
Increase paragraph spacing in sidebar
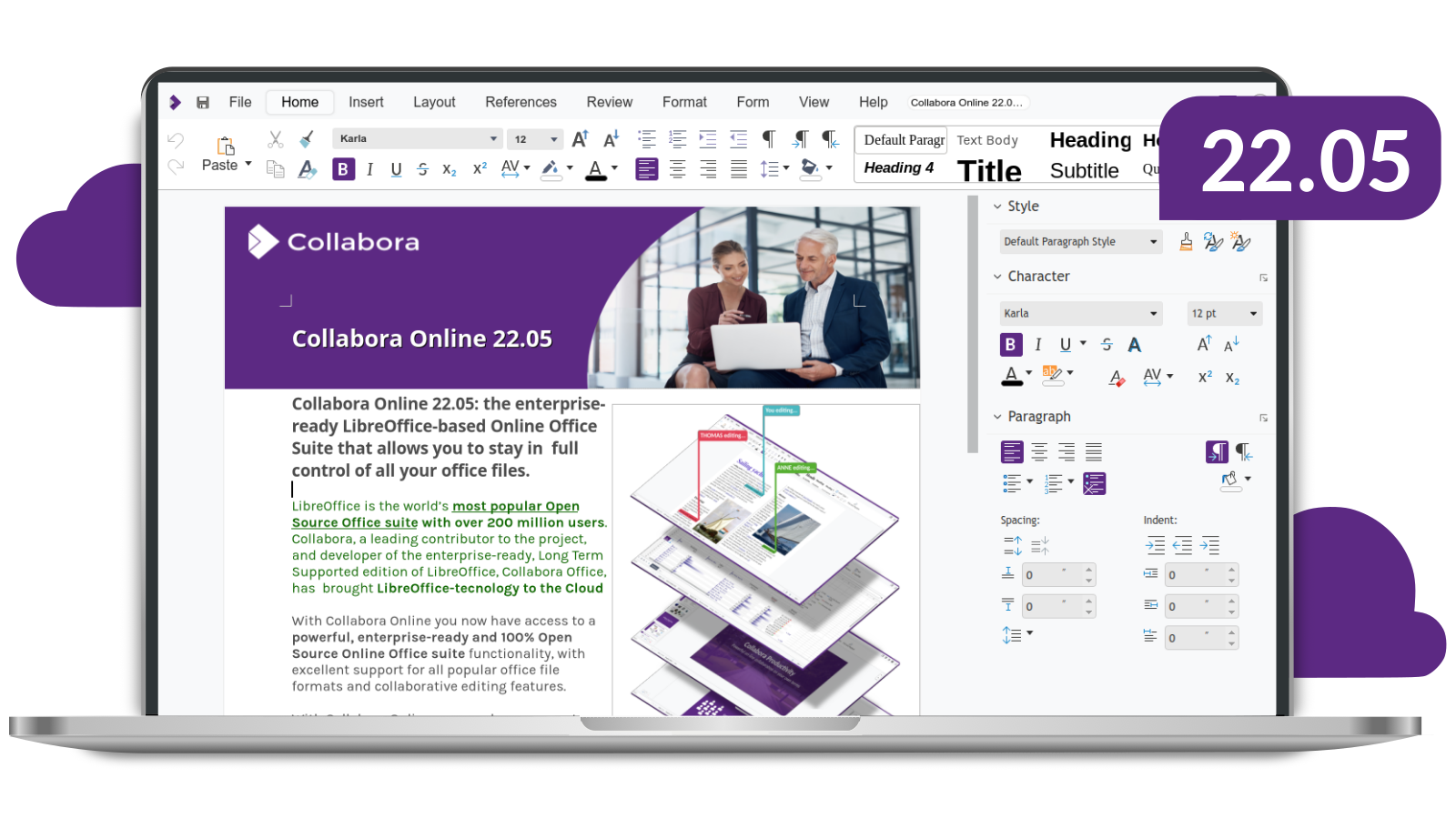pyautogui.click(x=1012, y=545)
